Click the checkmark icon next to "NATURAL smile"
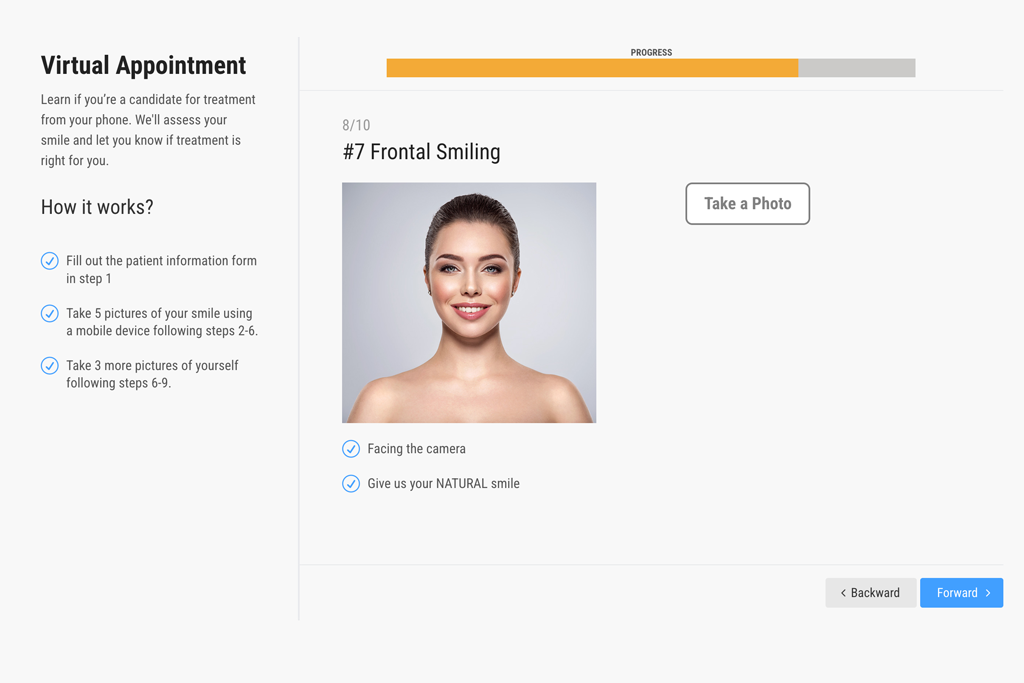 coord(351,484)
